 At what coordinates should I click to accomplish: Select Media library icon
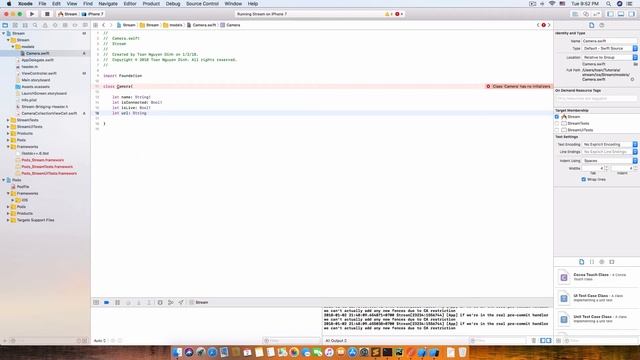click(x=612, y=262)
